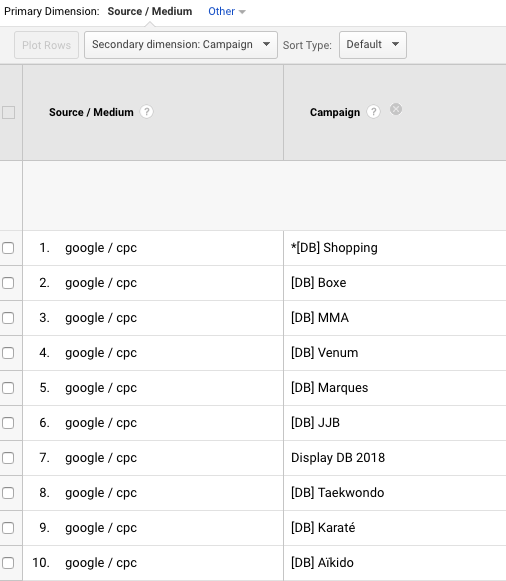Check the box for row 1 Shopping
This screenshot has height=581, width=506.
click(x=8, y=248)
